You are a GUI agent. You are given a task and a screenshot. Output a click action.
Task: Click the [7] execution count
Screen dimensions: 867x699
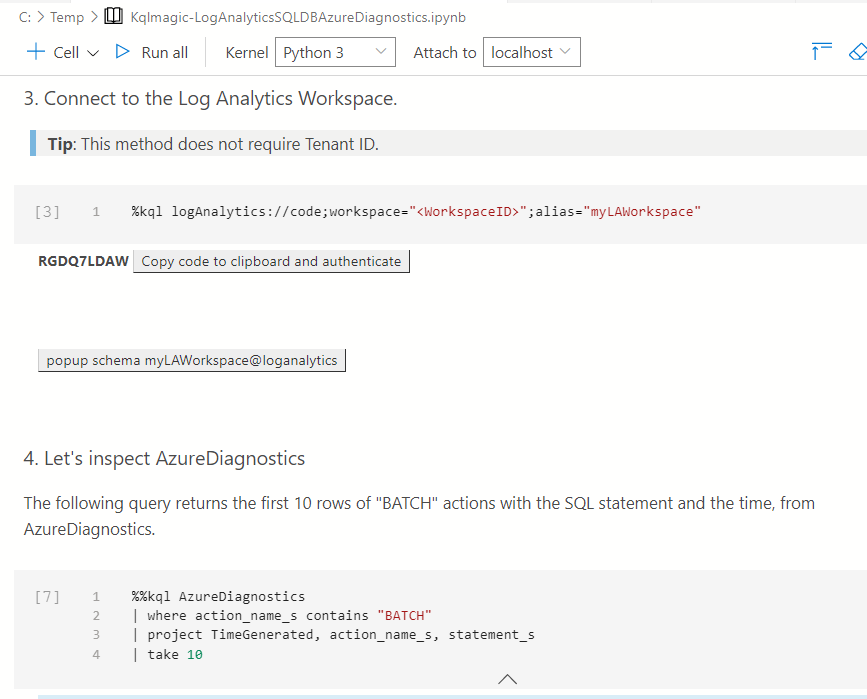[47, 597]
